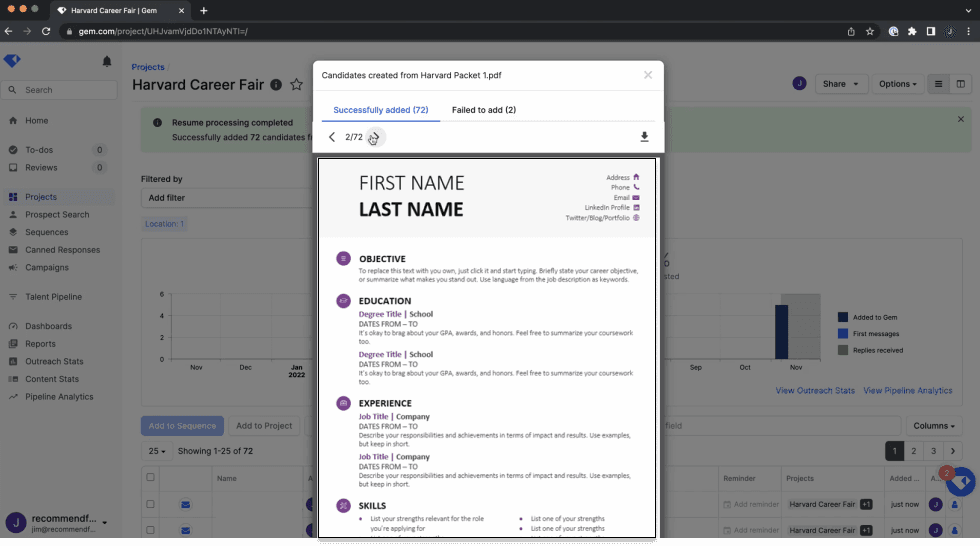The width and height of the screenshot is (980, 546).
Task: Open View Pipeline Analytics link
Action: 907,391
